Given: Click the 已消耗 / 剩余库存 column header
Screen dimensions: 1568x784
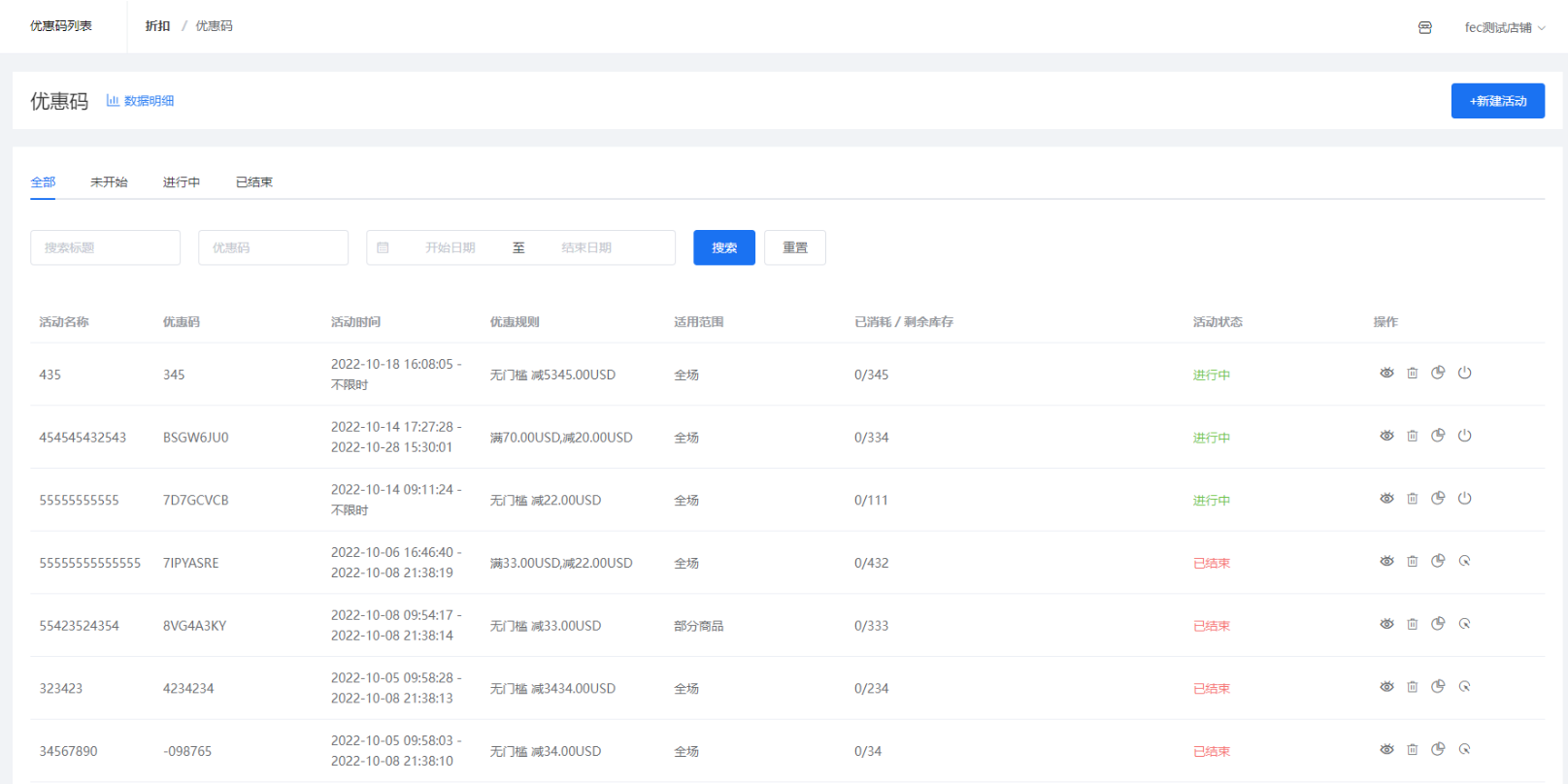Looking at the screenshot, I should 904,322.
